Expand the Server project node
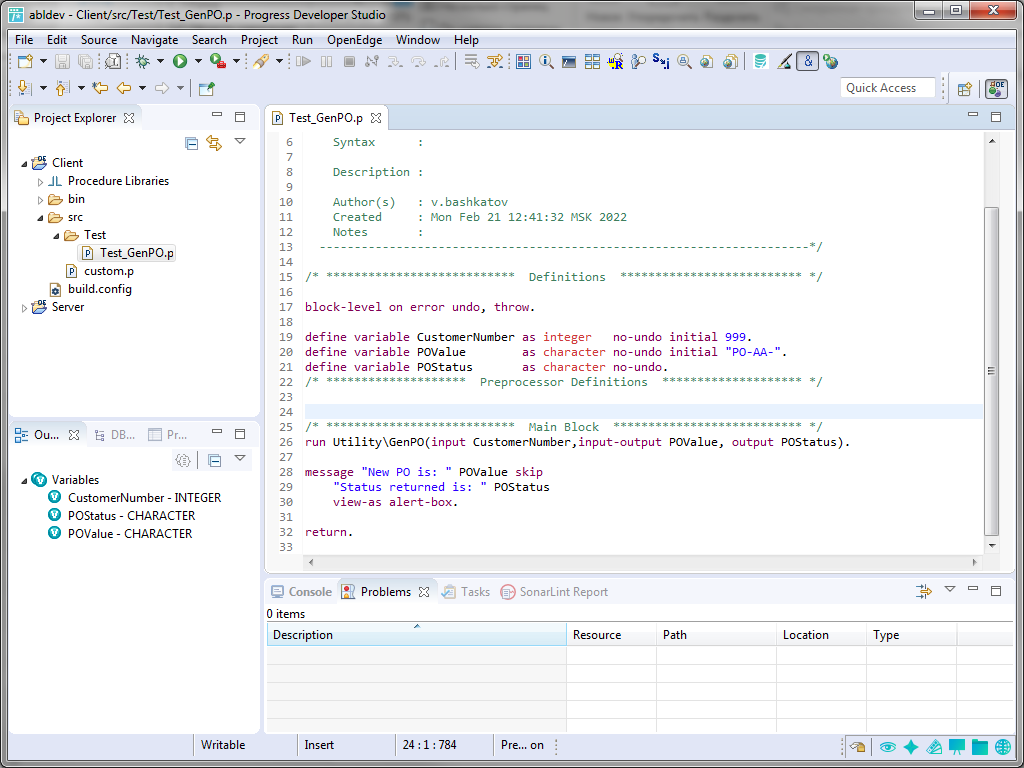The height and width of the screenshot is (768, 1024). point(25,308)
